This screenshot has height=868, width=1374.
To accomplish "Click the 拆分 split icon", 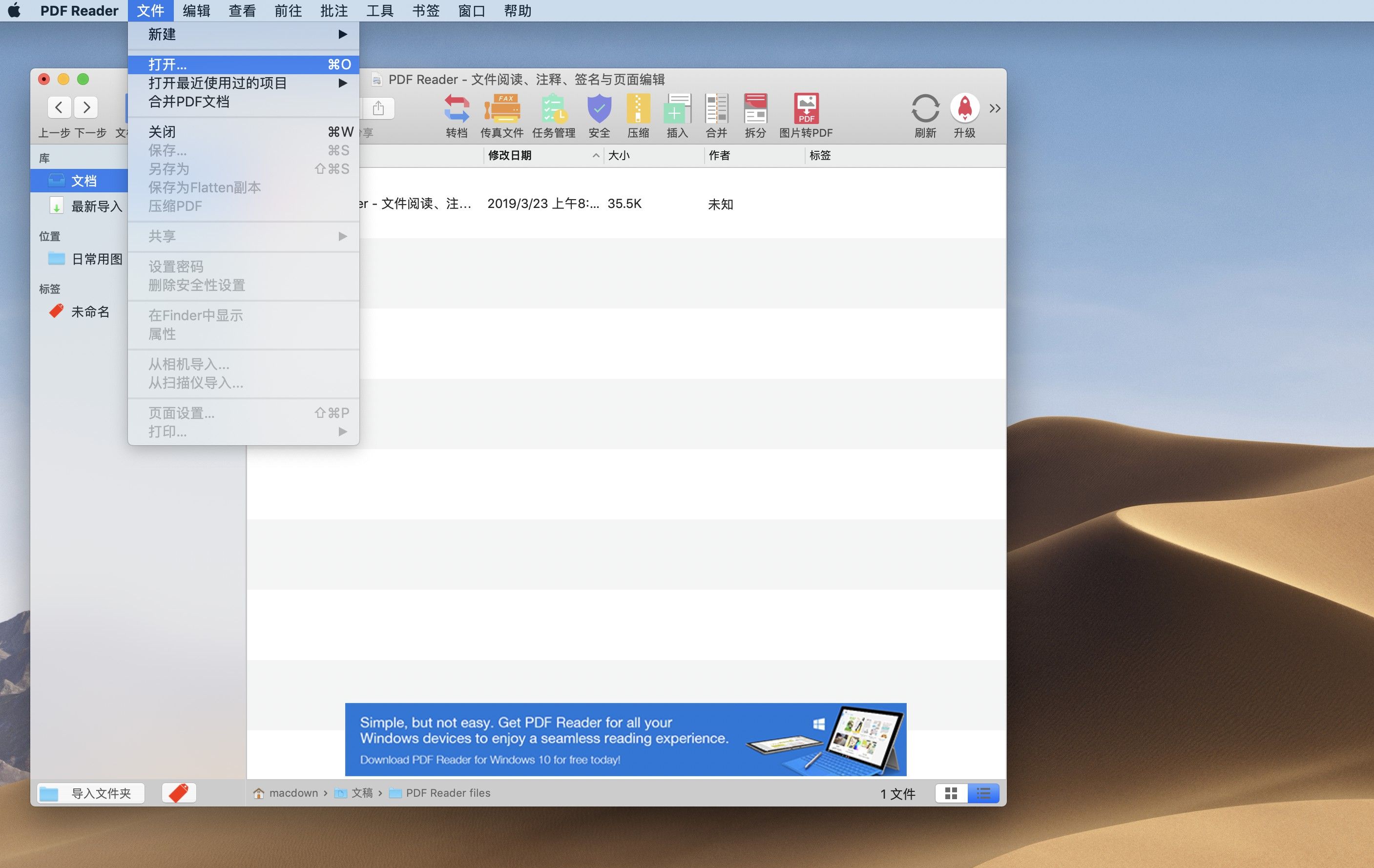I will 755,108.
